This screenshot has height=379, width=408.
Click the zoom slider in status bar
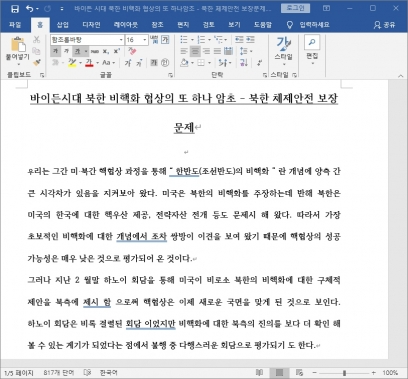(344, 373)
